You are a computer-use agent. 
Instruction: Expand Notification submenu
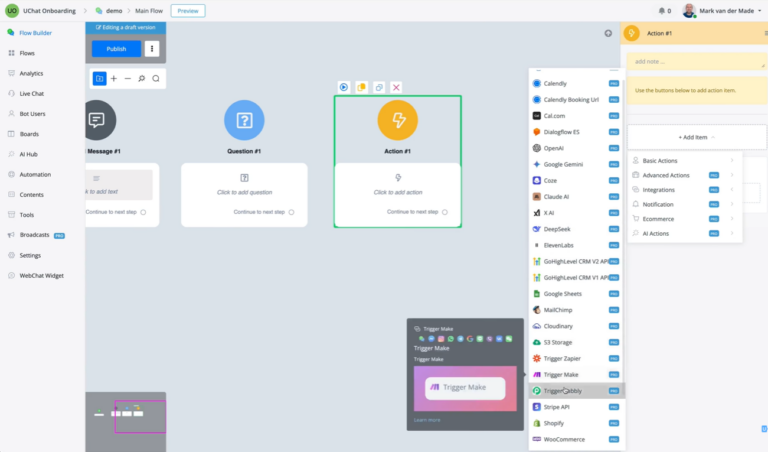pyautogui.click(x=685, y=204)
